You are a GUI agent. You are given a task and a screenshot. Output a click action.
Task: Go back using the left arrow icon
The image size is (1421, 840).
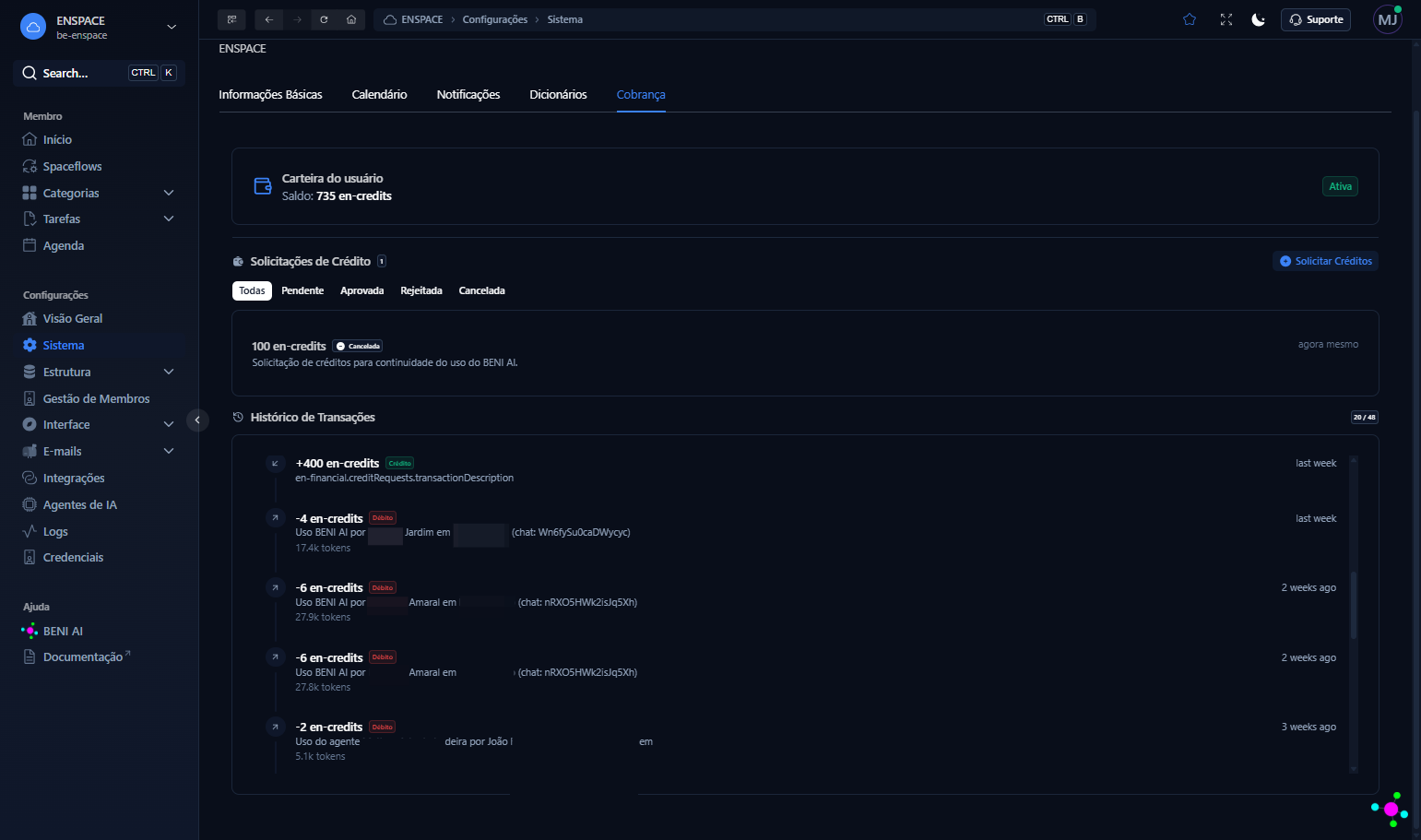coord(269,19)
